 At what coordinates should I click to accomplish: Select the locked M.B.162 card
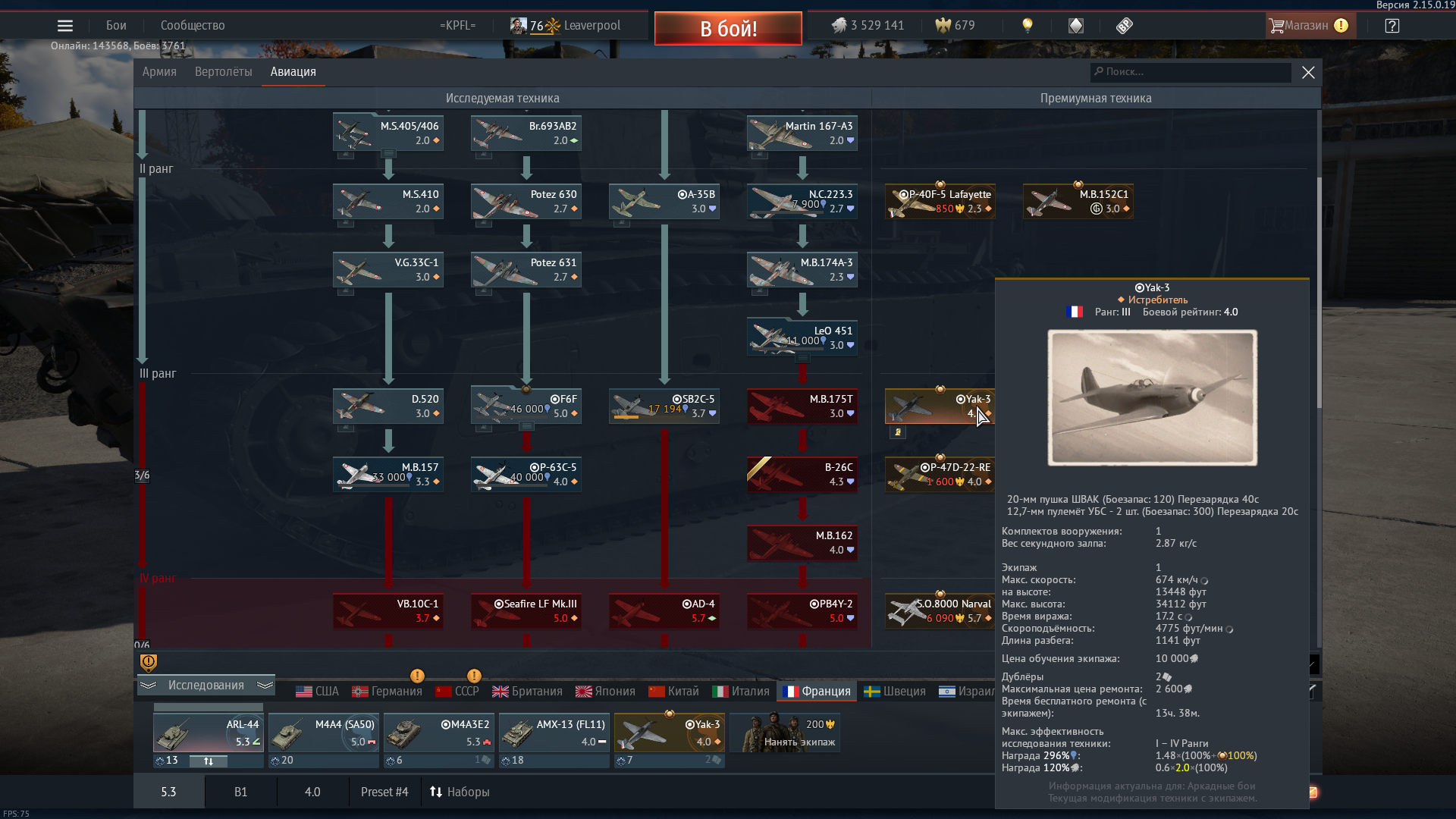tap(802, 542)
